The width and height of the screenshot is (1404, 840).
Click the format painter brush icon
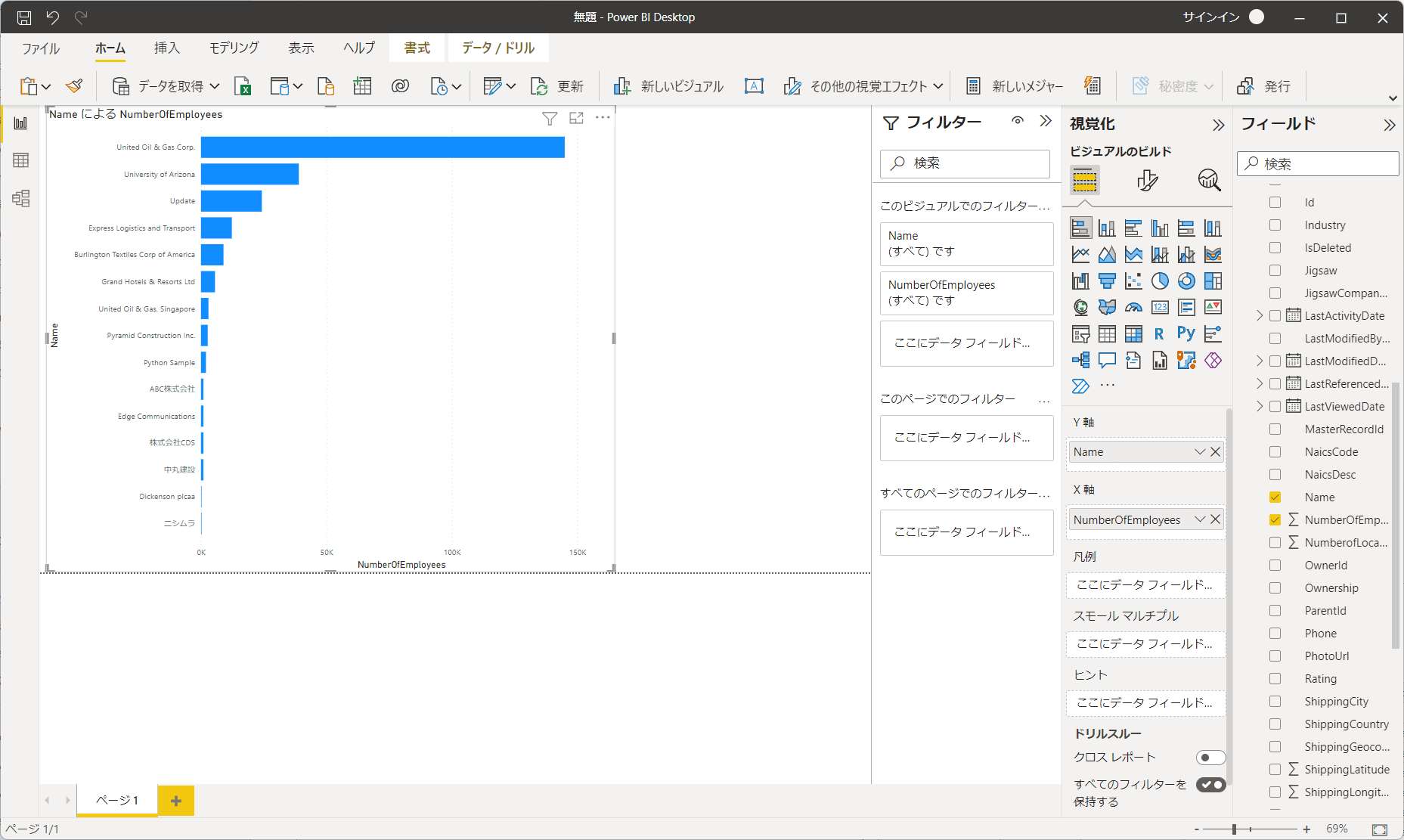click(x=74, y=86)
